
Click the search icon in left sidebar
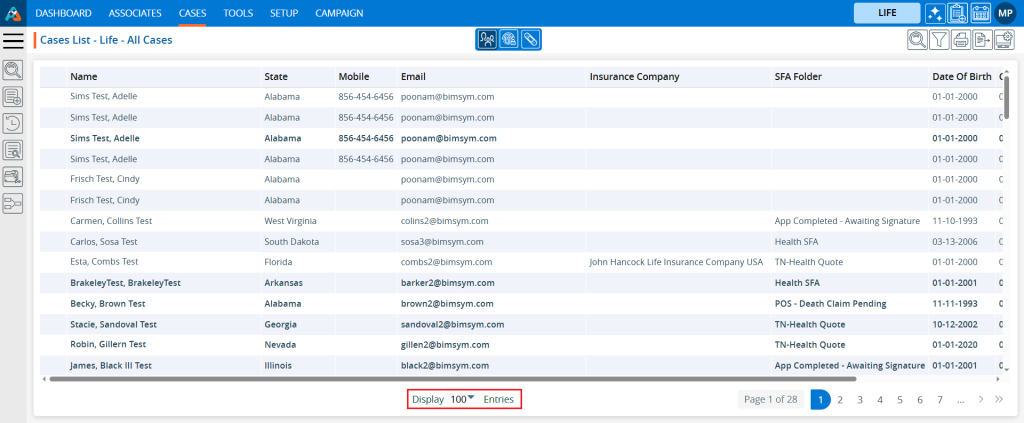[x=13, y=70]
